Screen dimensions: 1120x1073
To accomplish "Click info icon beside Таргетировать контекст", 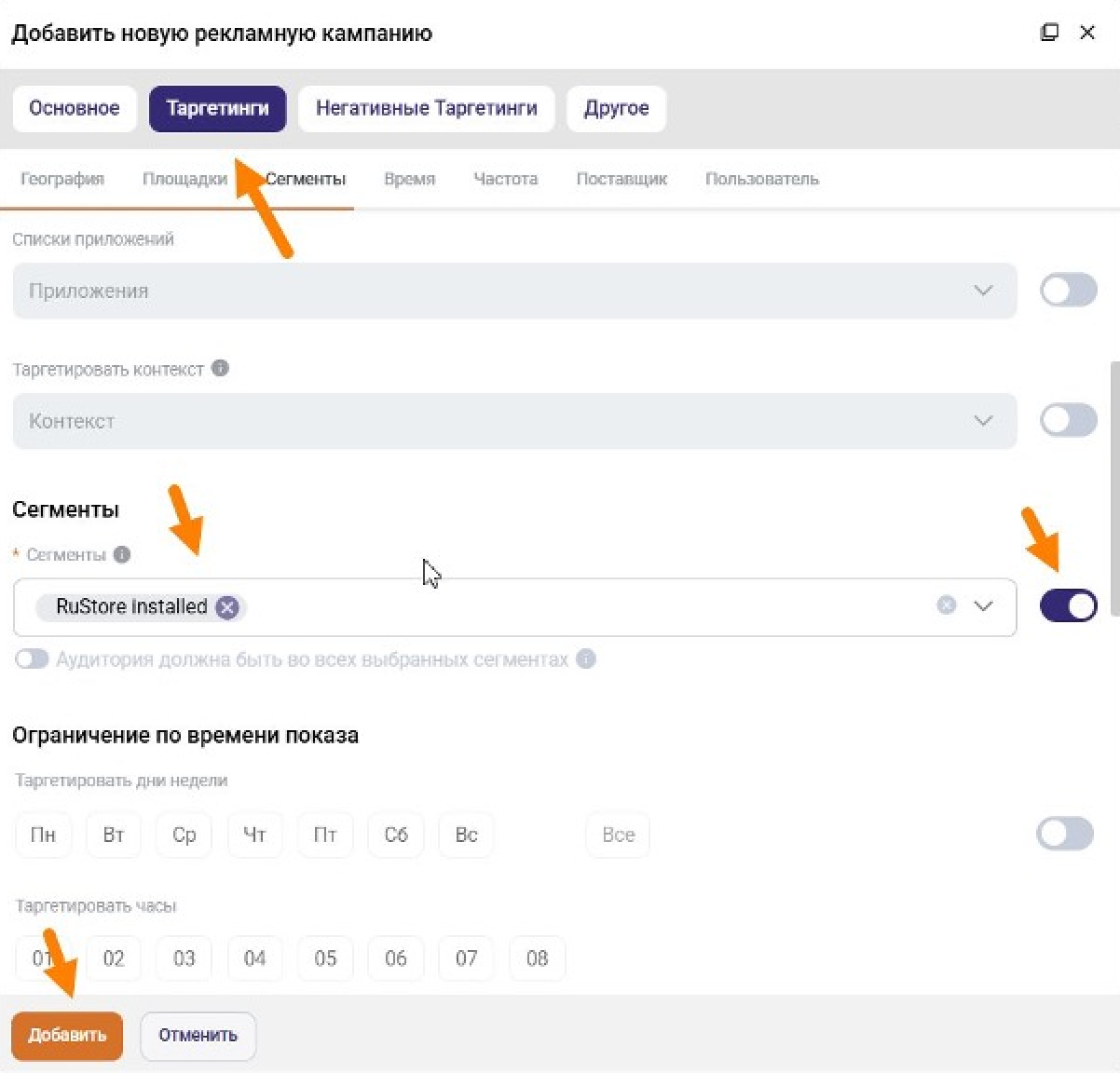I will (220, 368).
